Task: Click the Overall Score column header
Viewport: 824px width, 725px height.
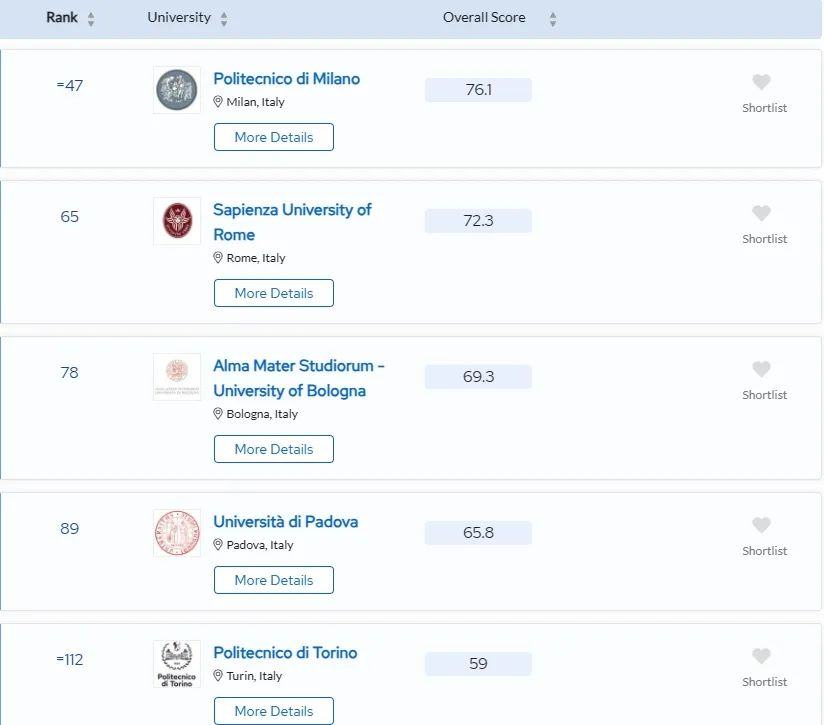Action: point(484,18)
